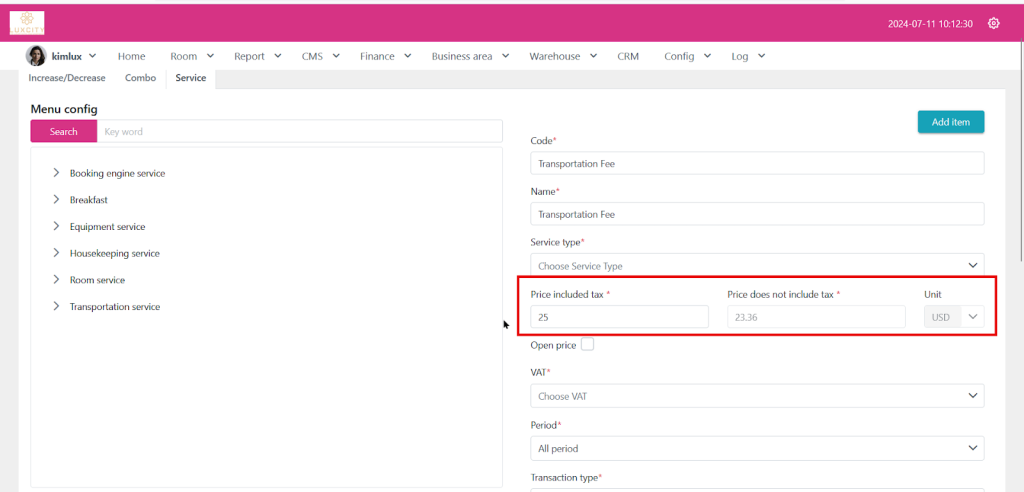1024x492 pixels.
Task: Open the CRM menu item
Action: coord(628,57)
